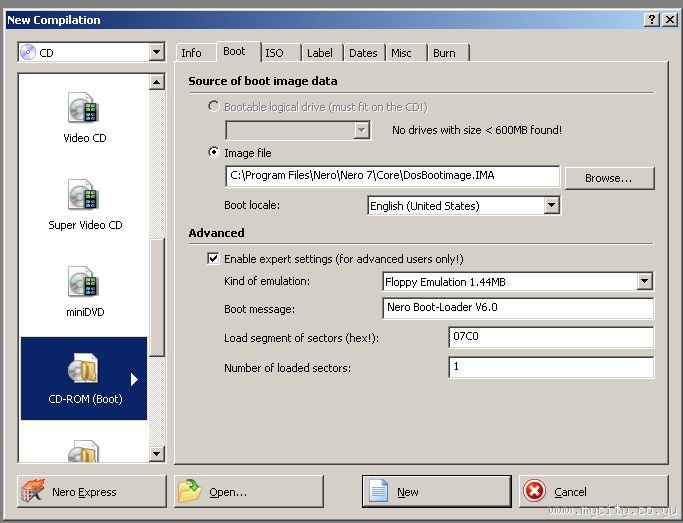The height and width of the screenshot is (523, 683).
Task: Switch to the Boot tab
Action: tap(234, 51)
